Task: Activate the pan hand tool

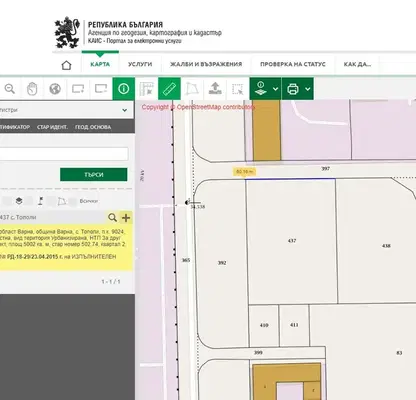Action: (32, 89)
